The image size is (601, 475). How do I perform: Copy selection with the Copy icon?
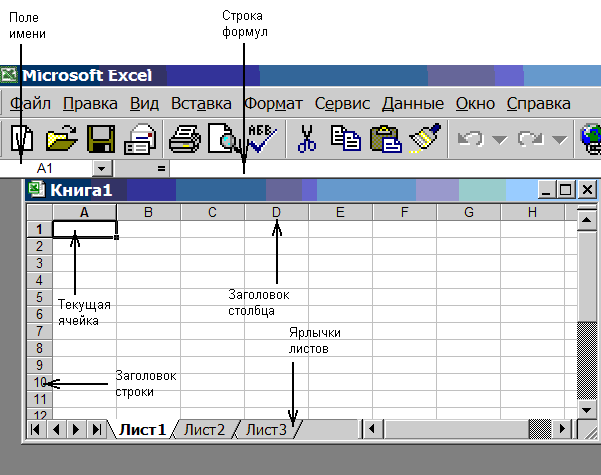click(x=346, y=138)
